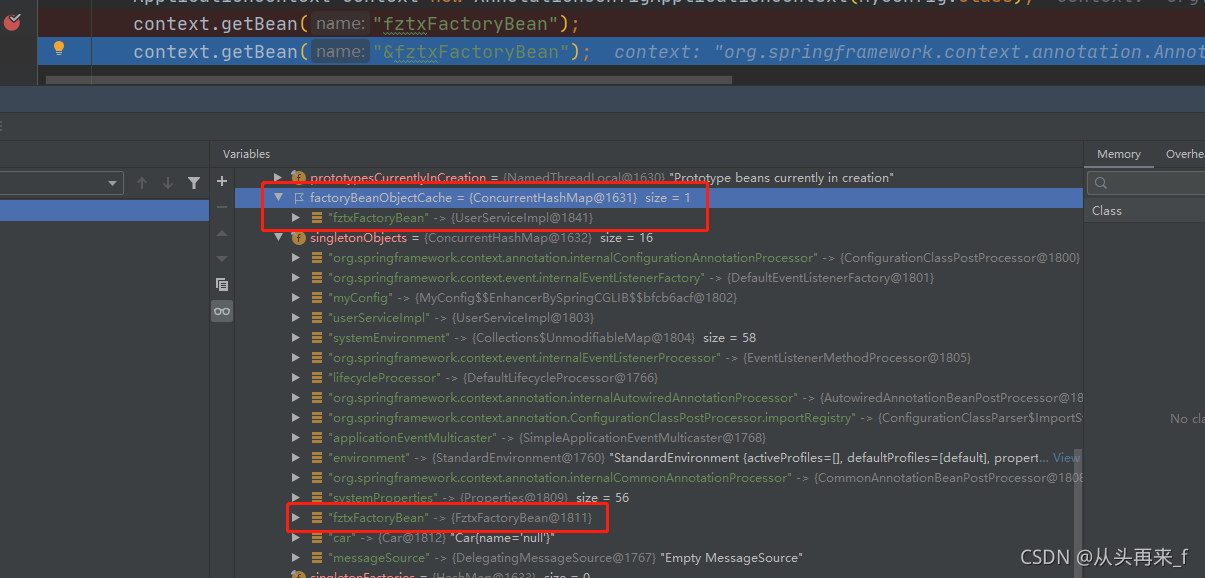Click the View link on environment row
Screen dimensions: 1205x578
1067,458
